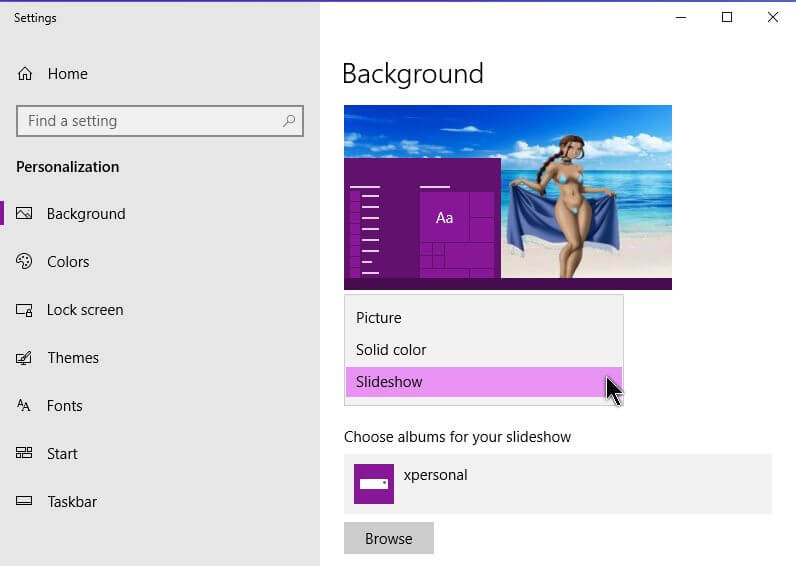
Task: Choose Picture from background dropdown
Action: click(483, 318)
